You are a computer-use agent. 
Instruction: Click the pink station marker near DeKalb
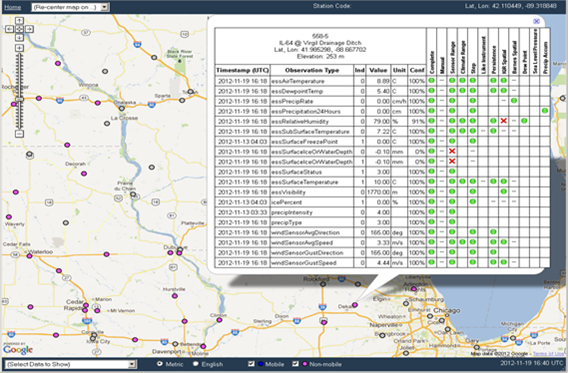coord(355,305)
